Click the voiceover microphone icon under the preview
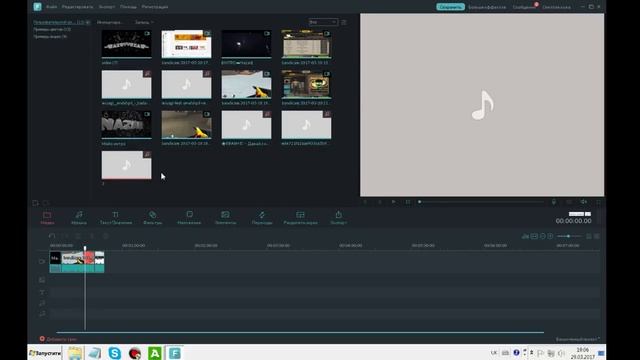Image resolution: width=640 pixels, height=360 pixels. pos(554,202)
